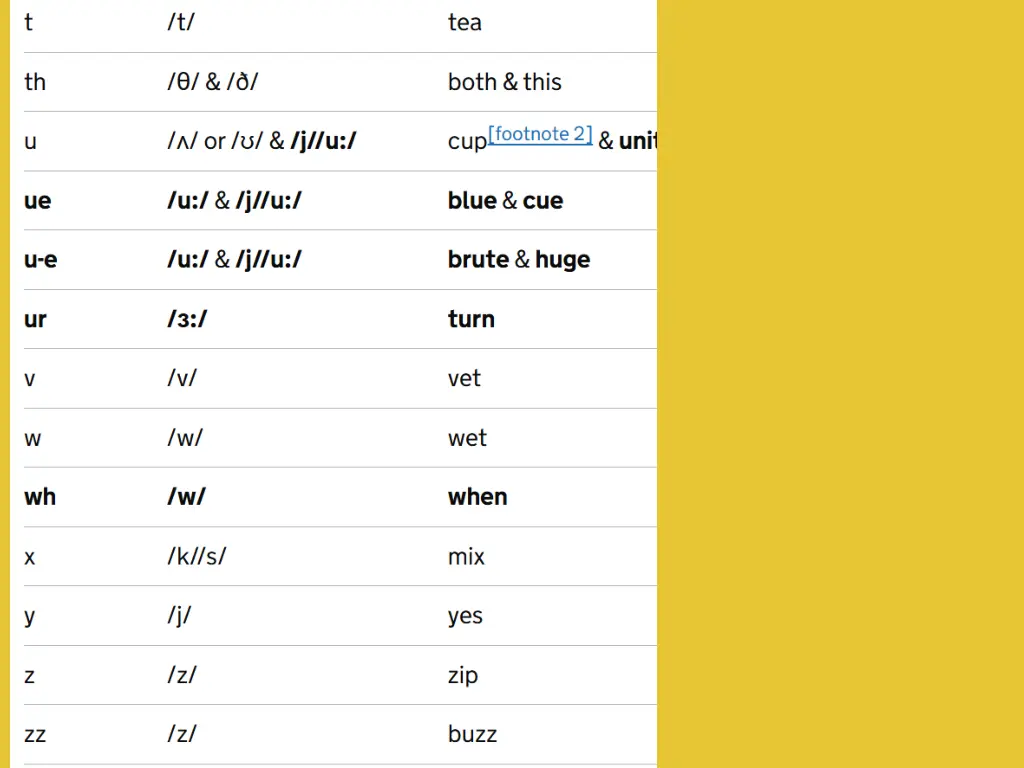Click the bold grapheme 'ue'

(x=38, y=201)
